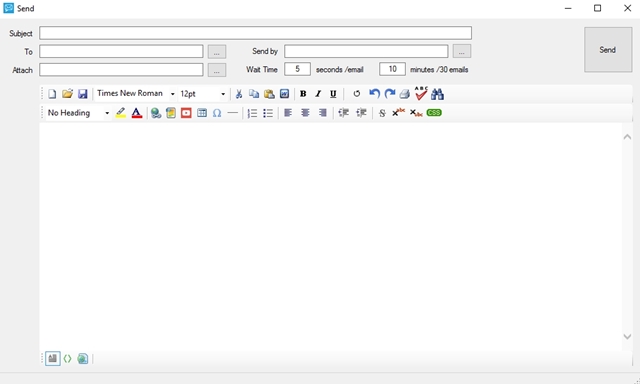
Task: Switch to browser preview tab
Action: coord(82,359)
